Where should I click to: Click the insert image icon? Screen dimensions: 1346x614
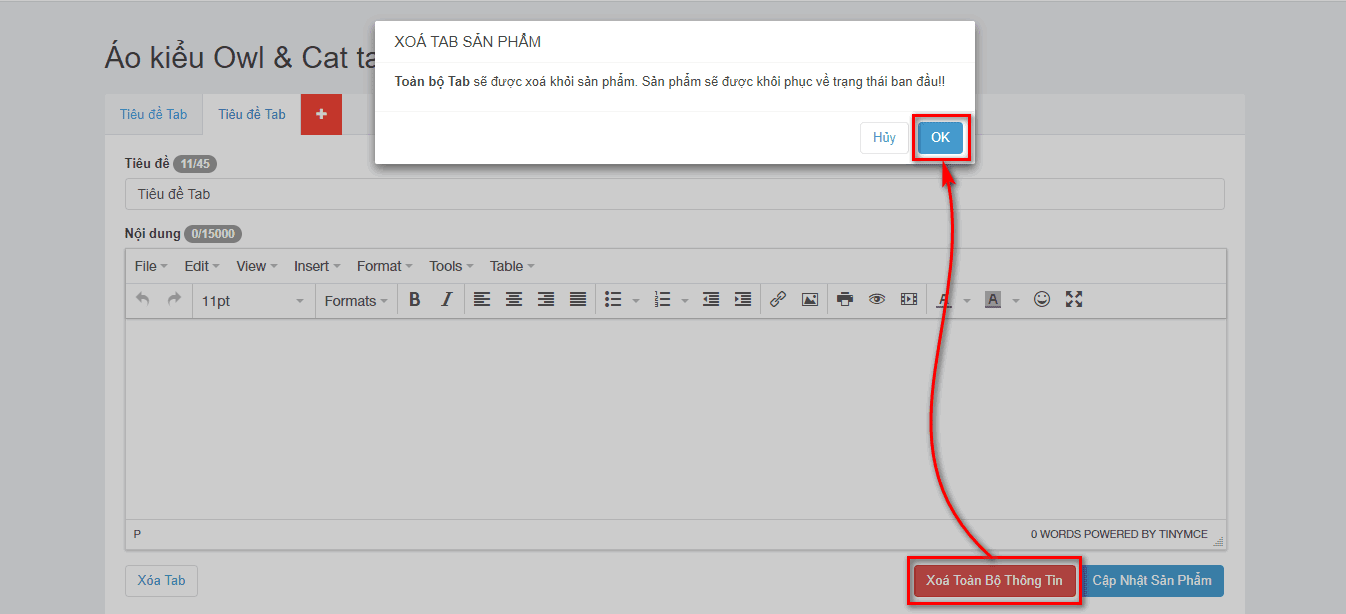coord(810,300)
